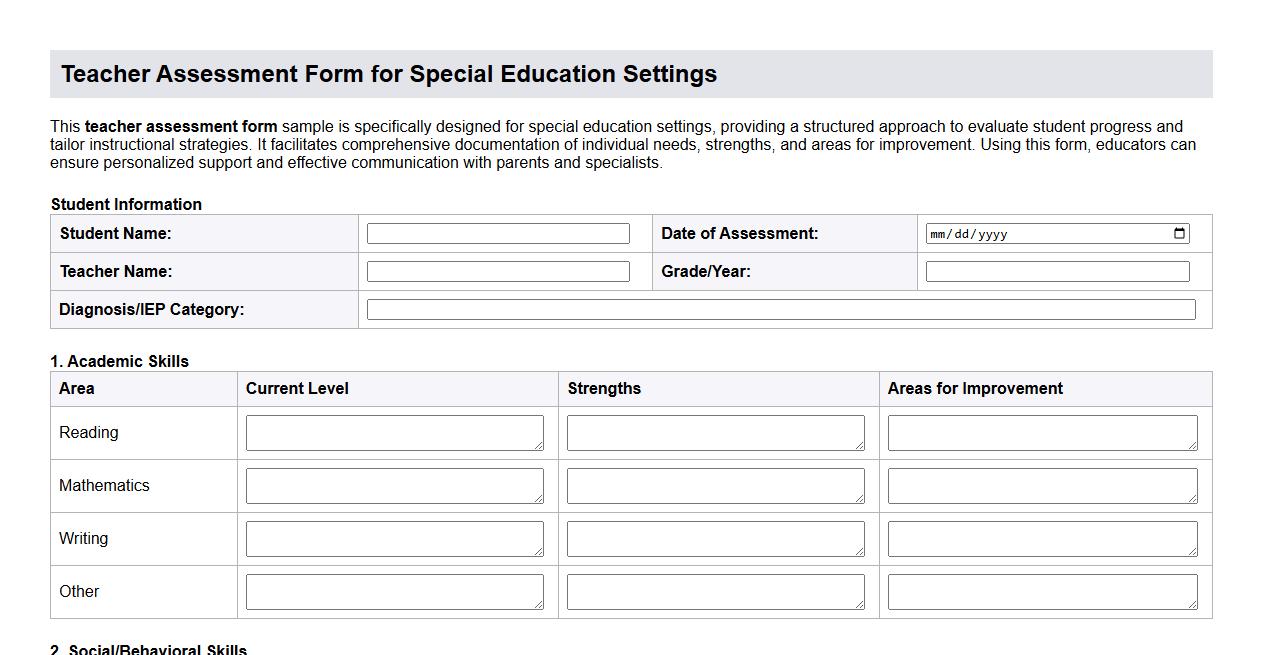This screenshot has height=655, width=1263.
Task: Click the Teacher Name input field
Action: pos(497,270)
